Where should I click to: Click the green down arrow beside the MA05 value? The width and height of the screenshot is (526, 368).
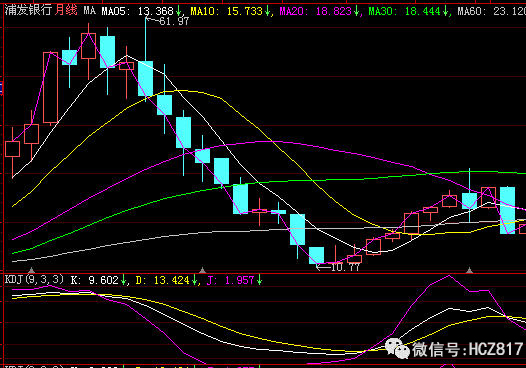coord(179,11)
